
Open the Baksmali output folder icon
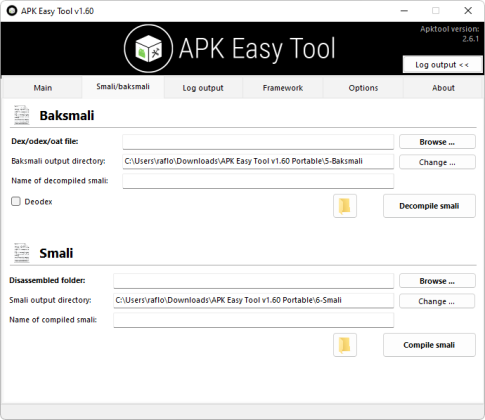[x=345, y=206]
